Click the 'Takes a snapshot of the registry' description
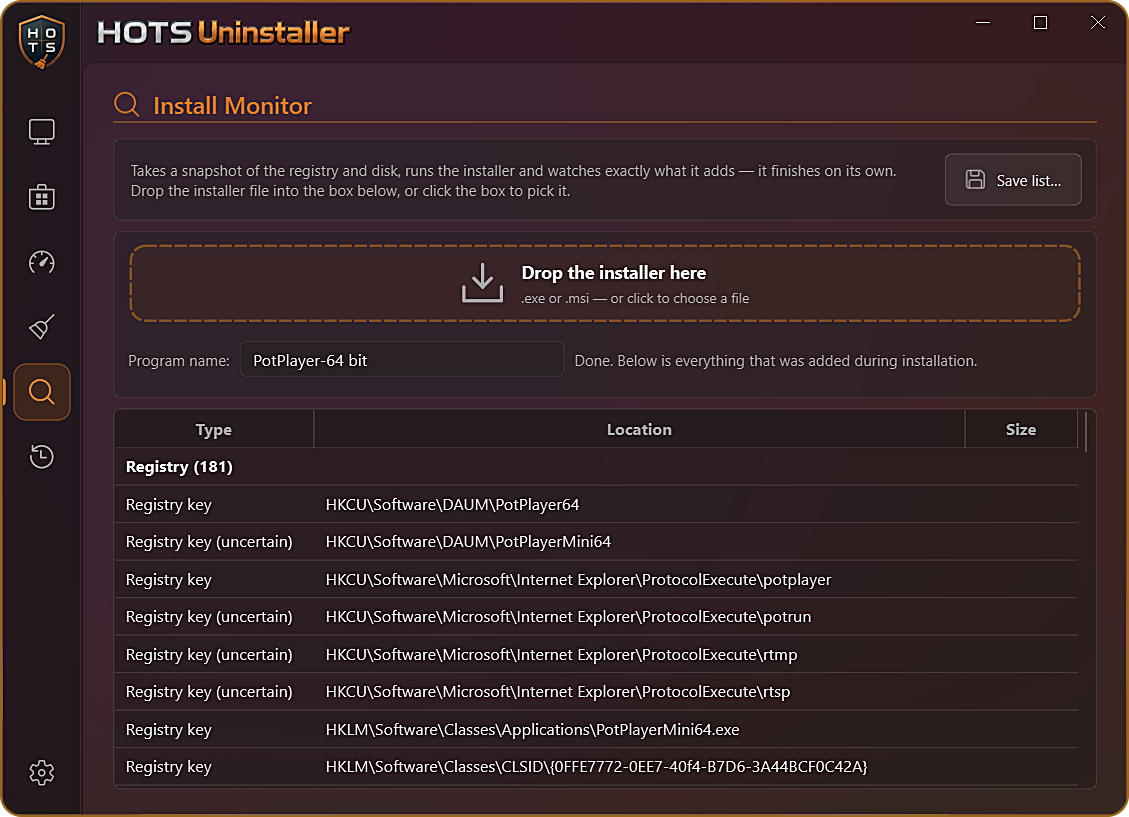1129x817 pixels. [513, 181]
